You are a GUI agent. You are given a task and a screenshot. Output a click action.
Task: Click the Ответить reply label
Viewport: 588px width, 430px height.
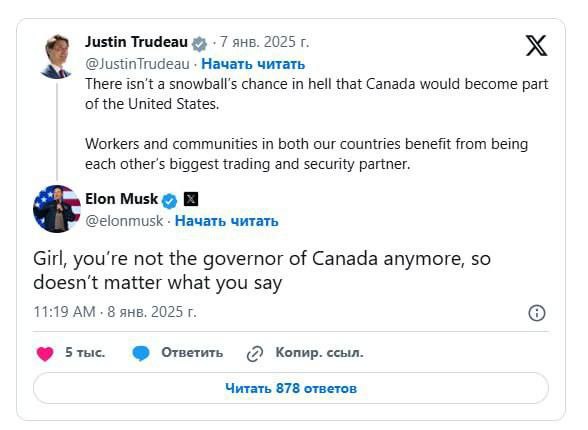(192, 353)
